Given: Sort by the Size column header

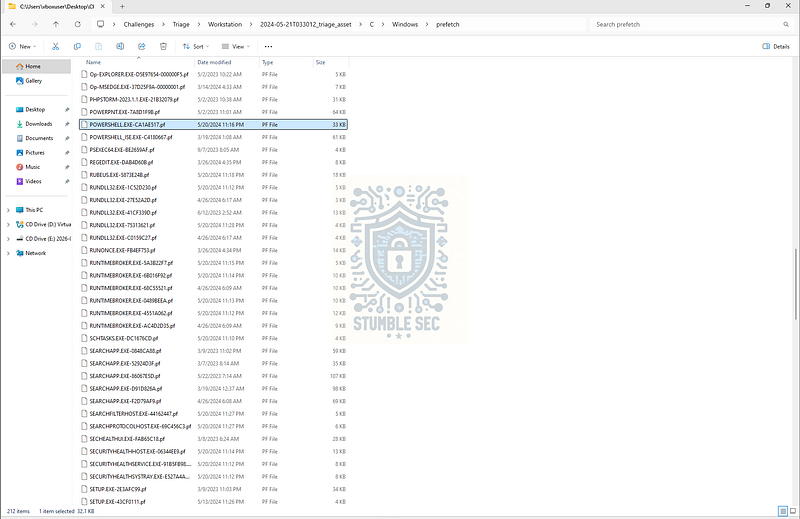Looking at the screenshot, I should point(331,62).
